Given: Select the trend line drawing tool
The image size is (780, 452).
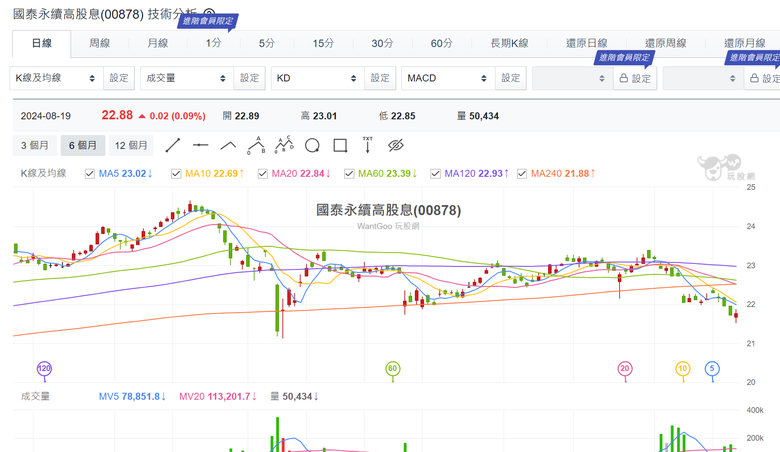Looking at the screenshot, I should coord(173,145).
